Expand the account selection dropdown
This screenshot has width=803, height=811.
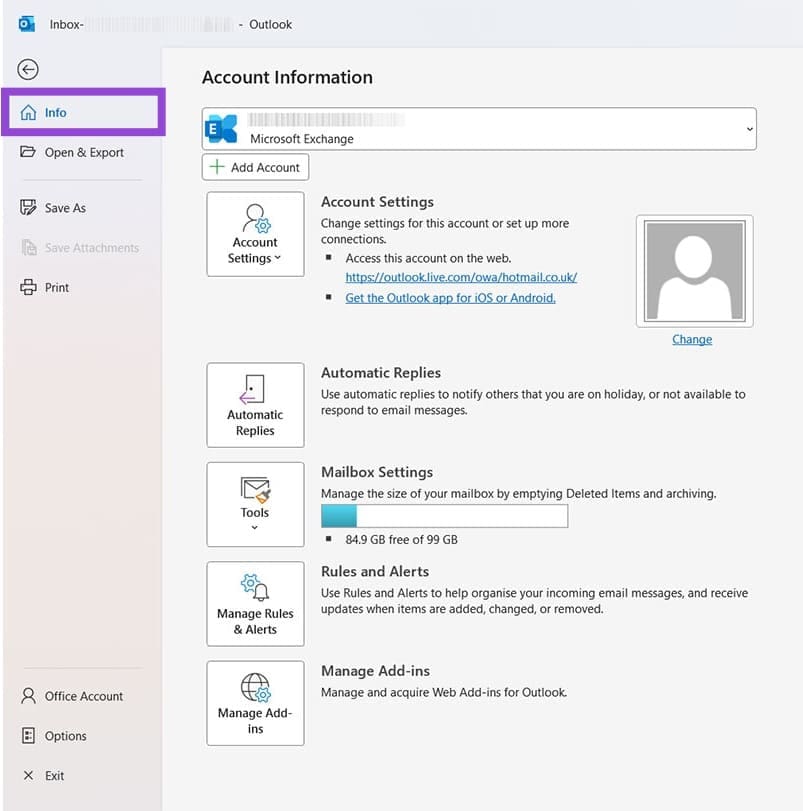pos(749,128)
